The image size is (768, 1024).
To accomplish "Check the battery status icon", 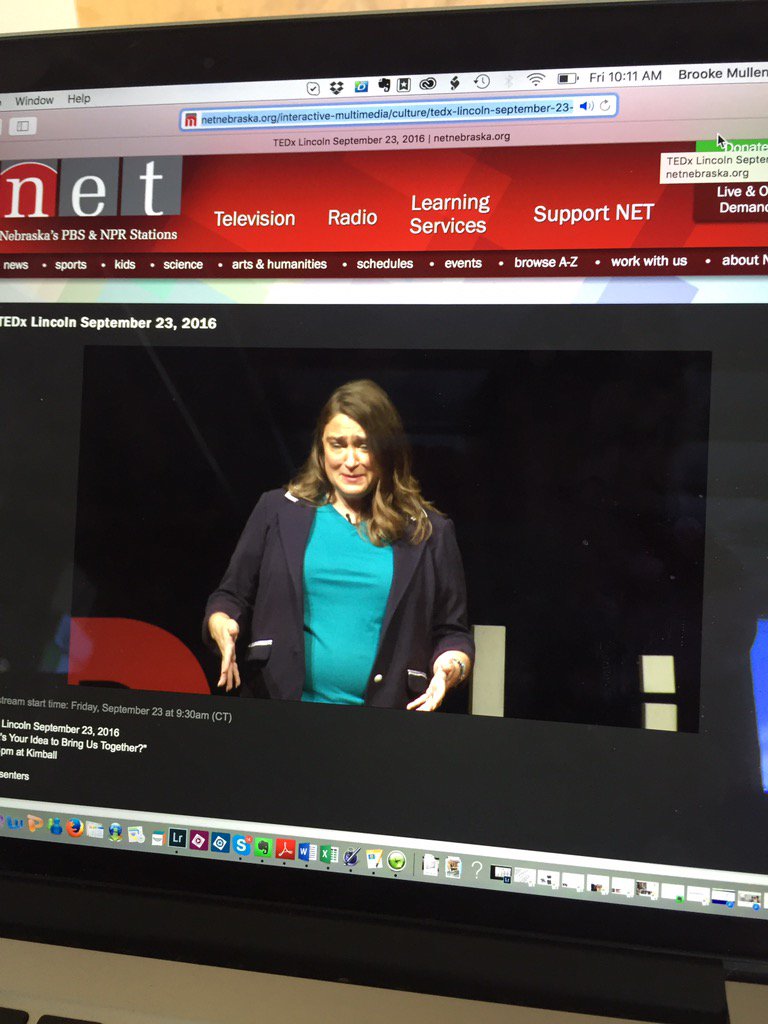I will pos(568,78).
